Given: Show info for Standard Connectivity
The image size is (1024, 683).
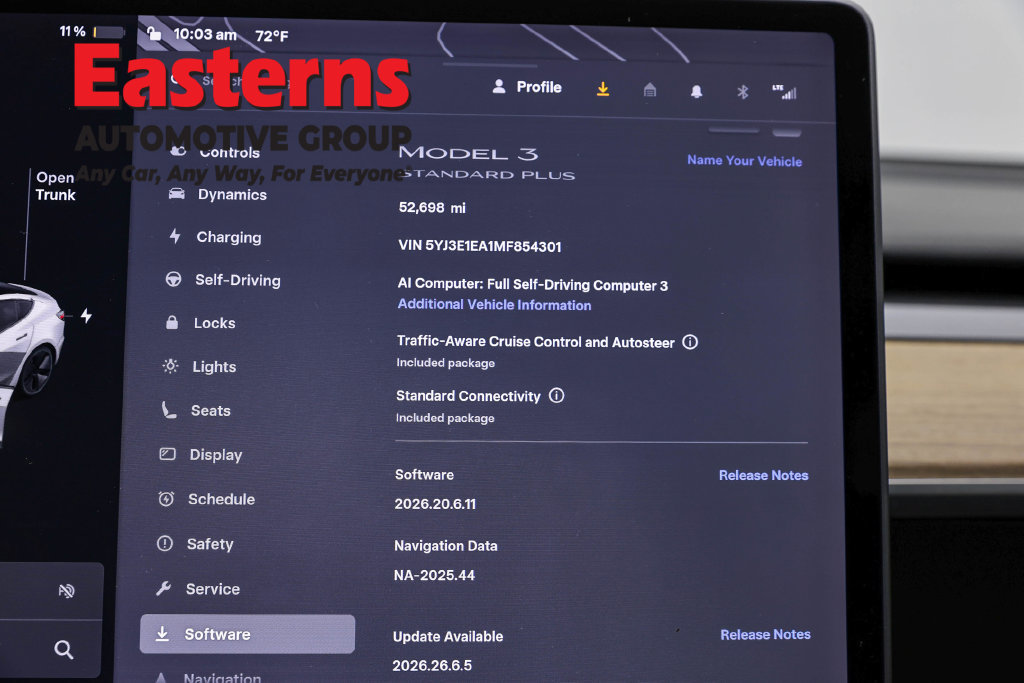Looking at the screenshot, I should click(556, 396).
